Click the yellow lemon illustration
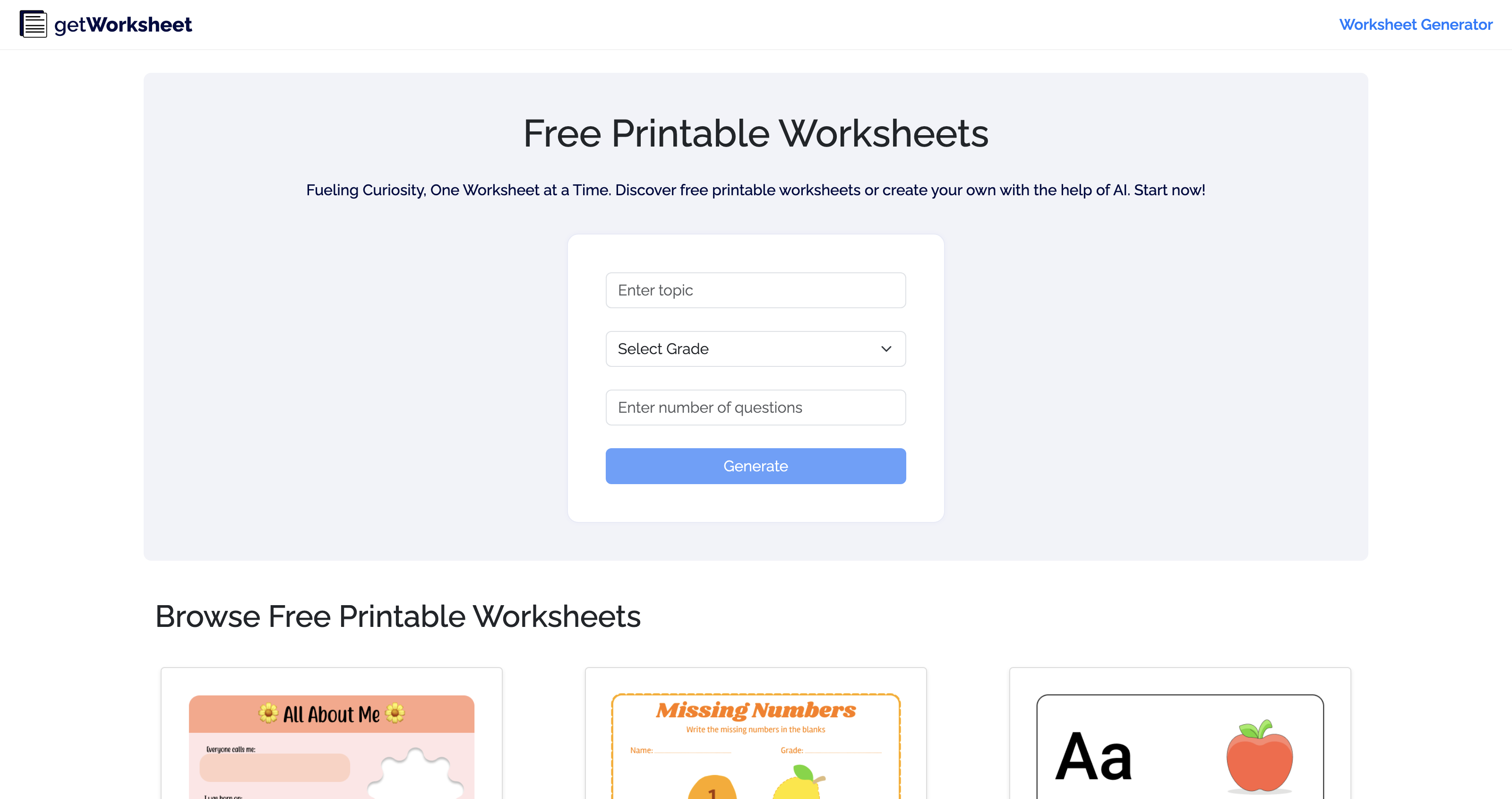 click(x=798, y=782)
